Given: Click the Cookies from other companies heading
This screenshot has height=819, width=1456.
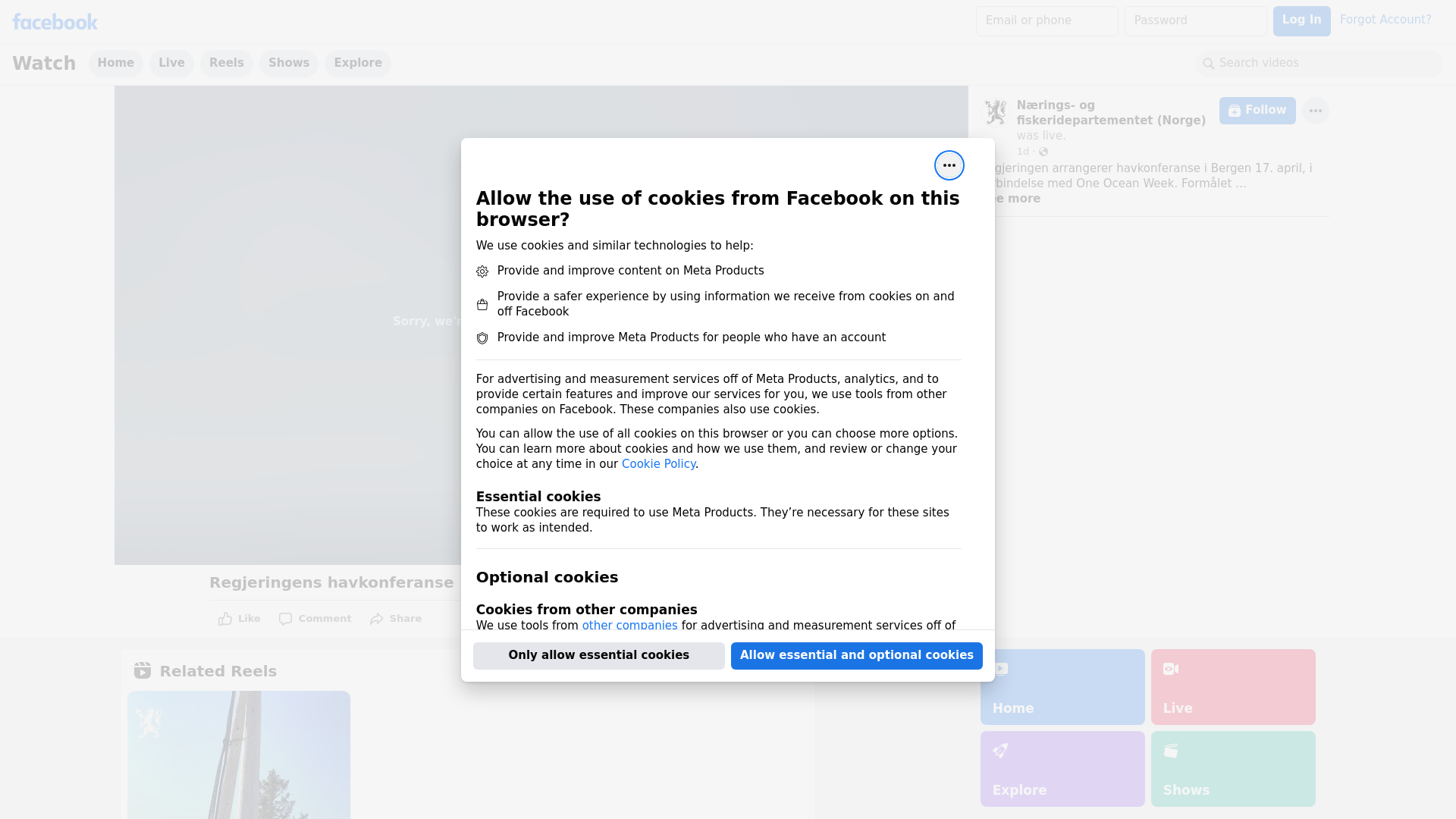Looking at the screenshot, I should click(x=586, y=610).
